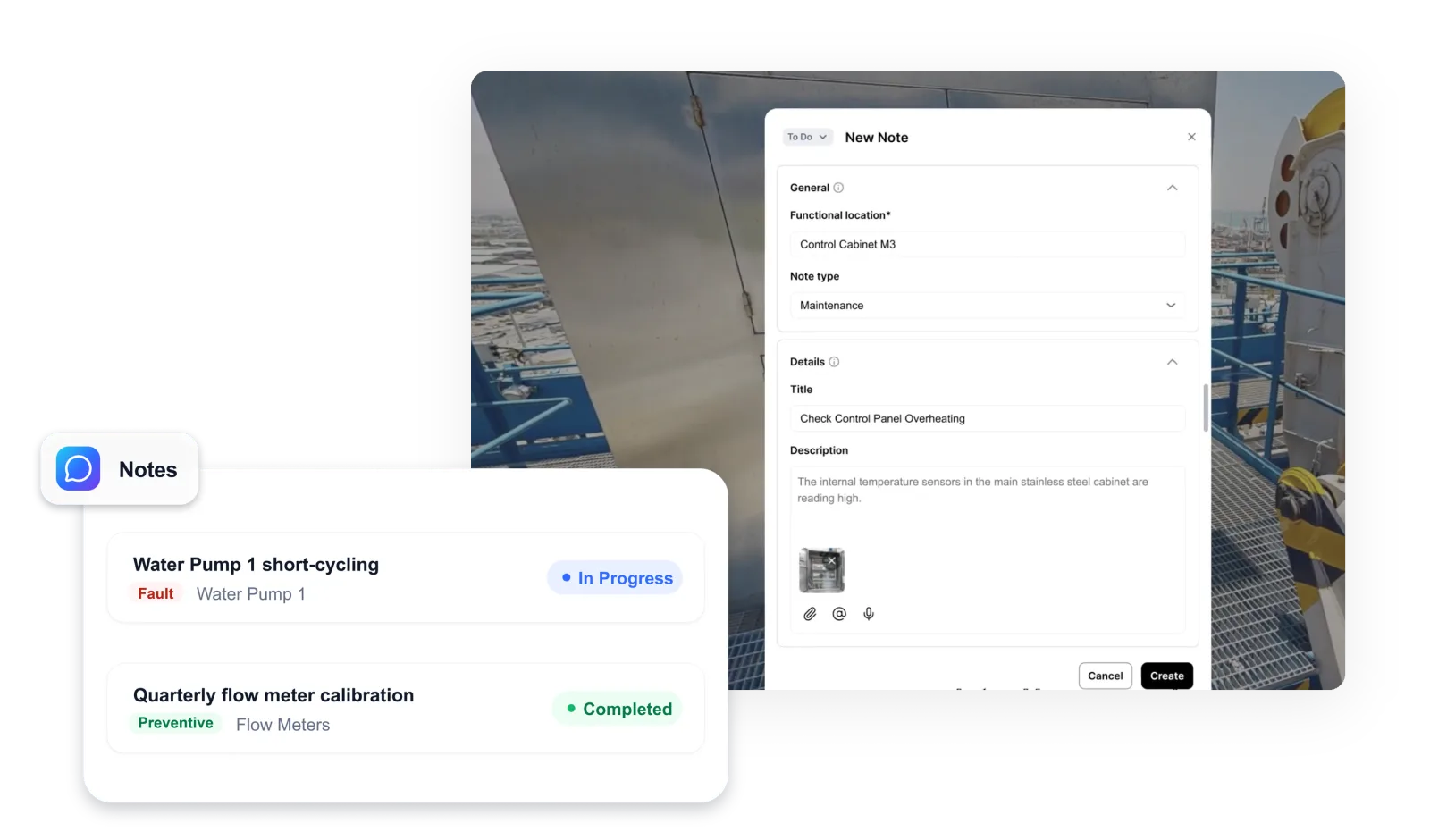Click the info icon next to General

coord(838,188)
